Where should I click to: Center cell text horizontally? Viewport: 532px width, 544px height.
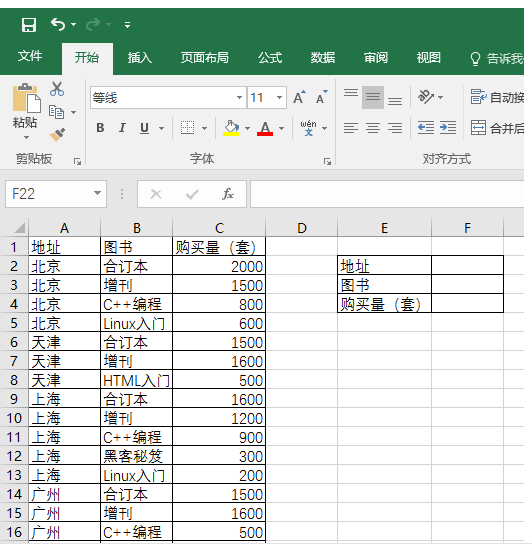[x=373, y=128]
